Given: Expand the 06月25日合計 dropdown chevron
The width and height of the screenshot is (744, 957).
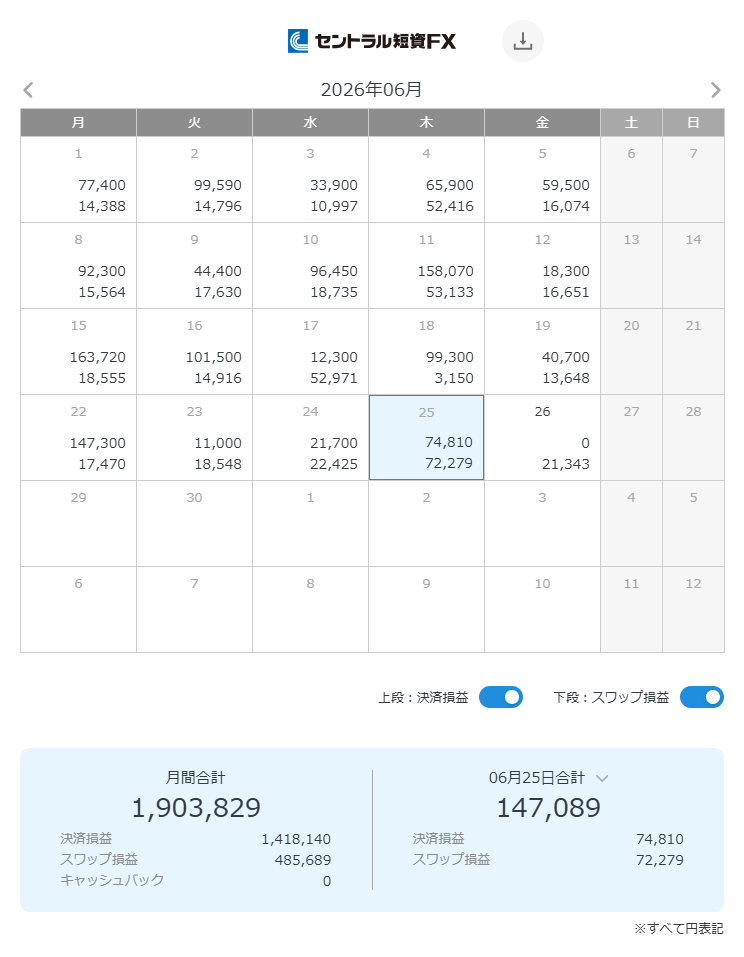Looking at the screenshot, I should [x=602, y=778].
